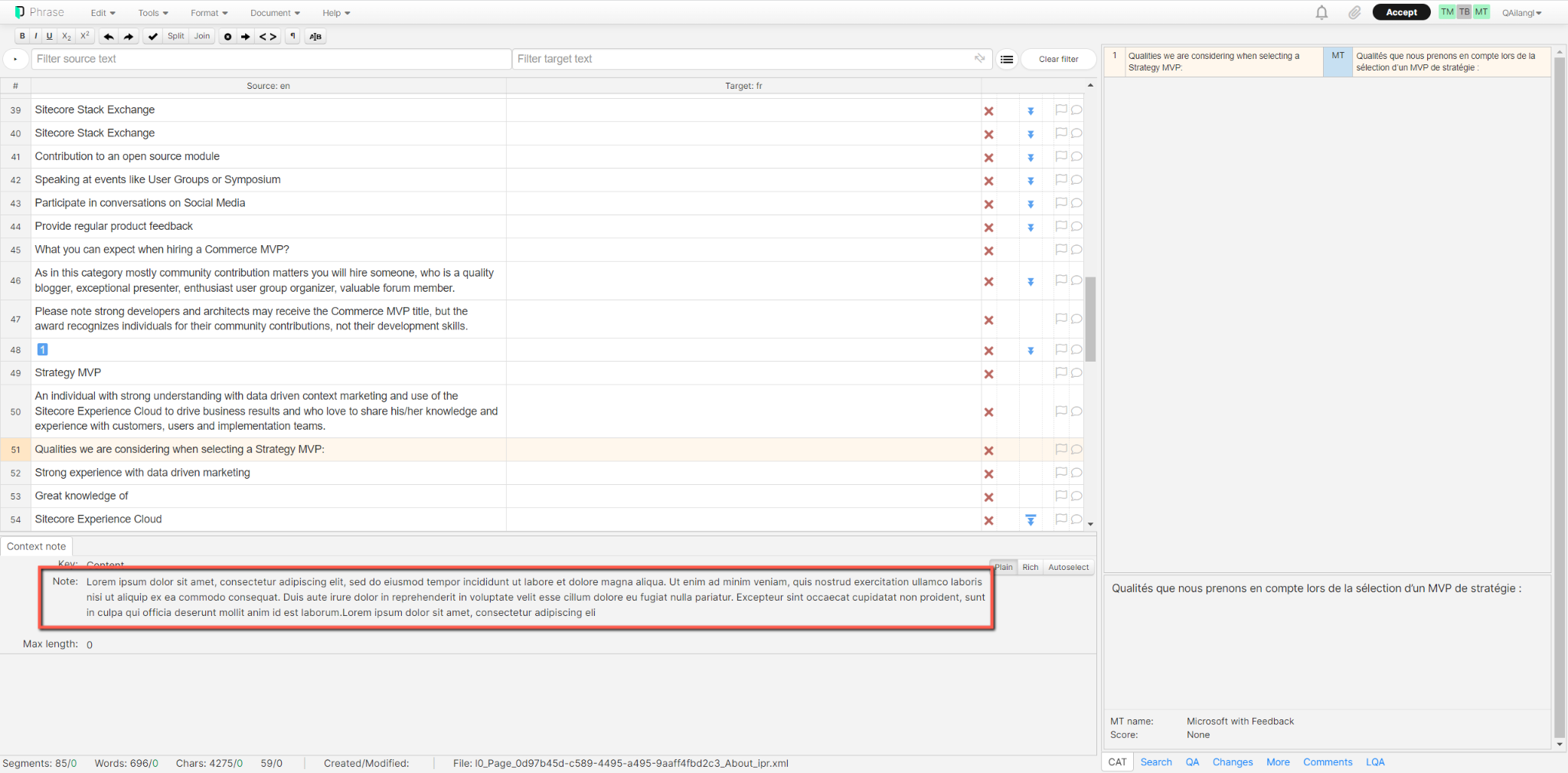Open notifications bell
This screenshot has width=1568, height=773.
1321,12
